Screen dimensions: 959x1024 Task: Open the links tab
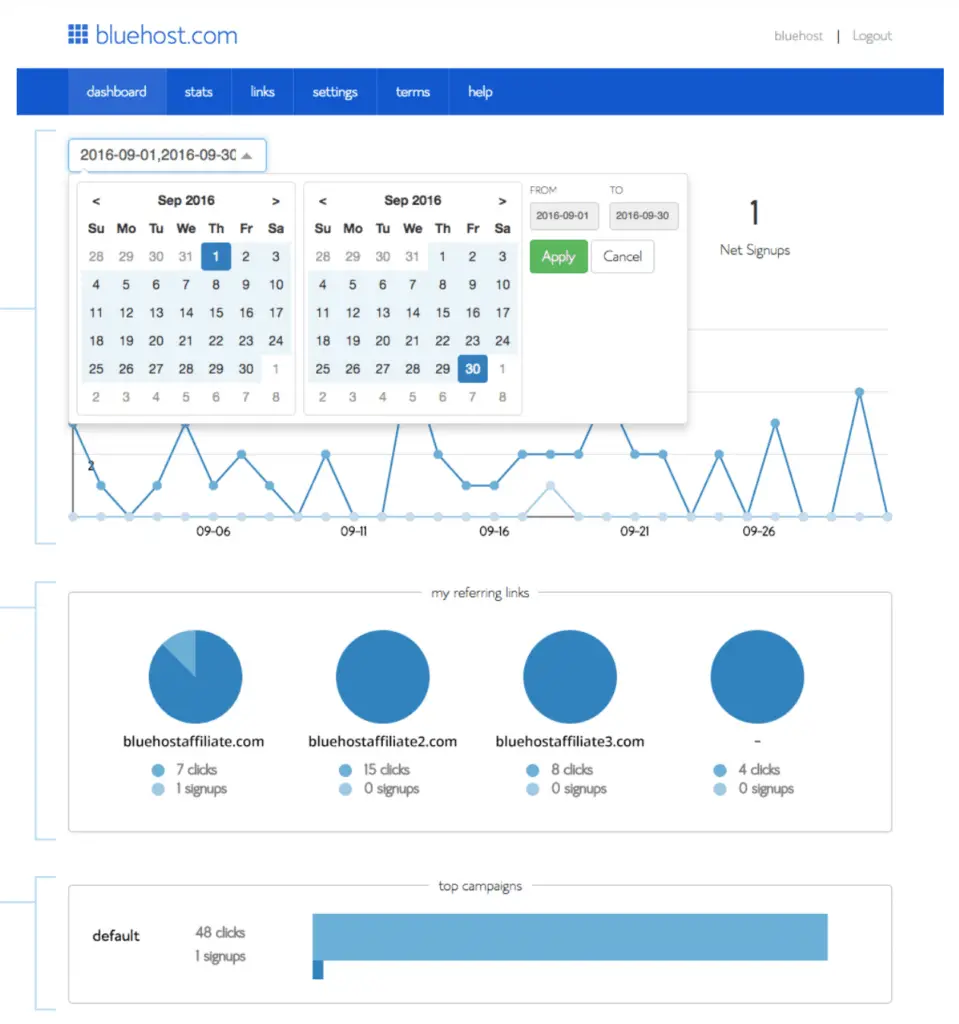[262, 91]
